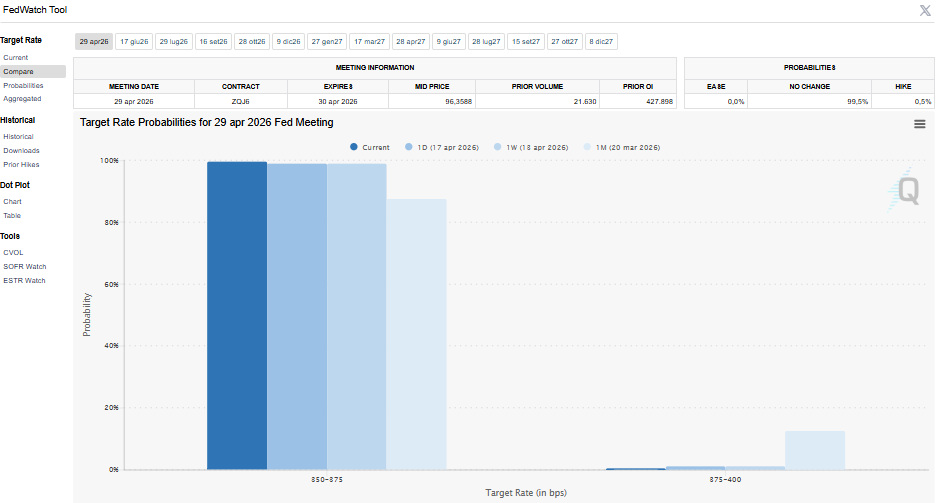Switch to the 17 giu26 meeting tab
942x503 pixels.
(134, 42)
